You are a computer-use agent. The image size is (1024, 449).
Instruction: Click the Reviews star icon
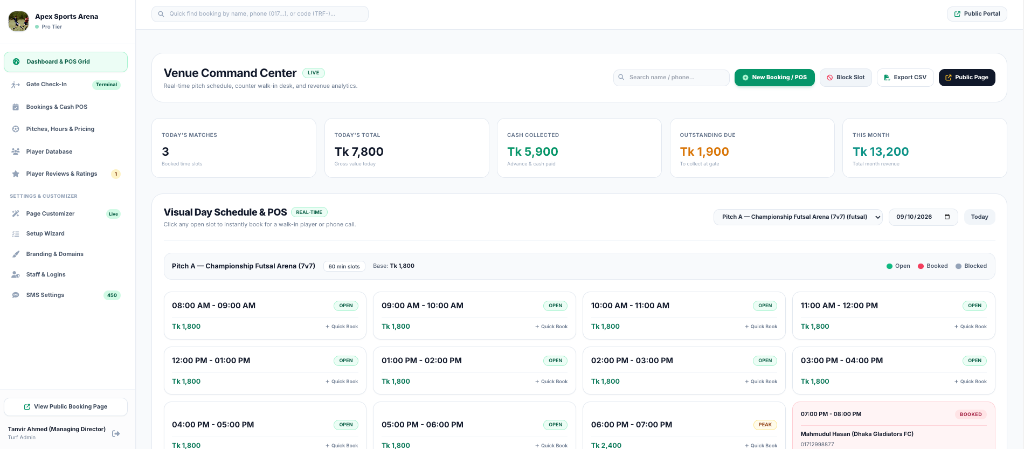point(16,174)
